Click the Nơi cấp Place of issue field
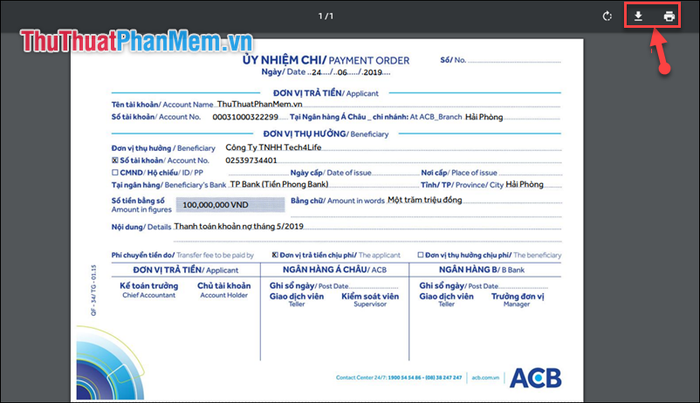This screenshot has width=700, height=403. (x=529, y=173)
